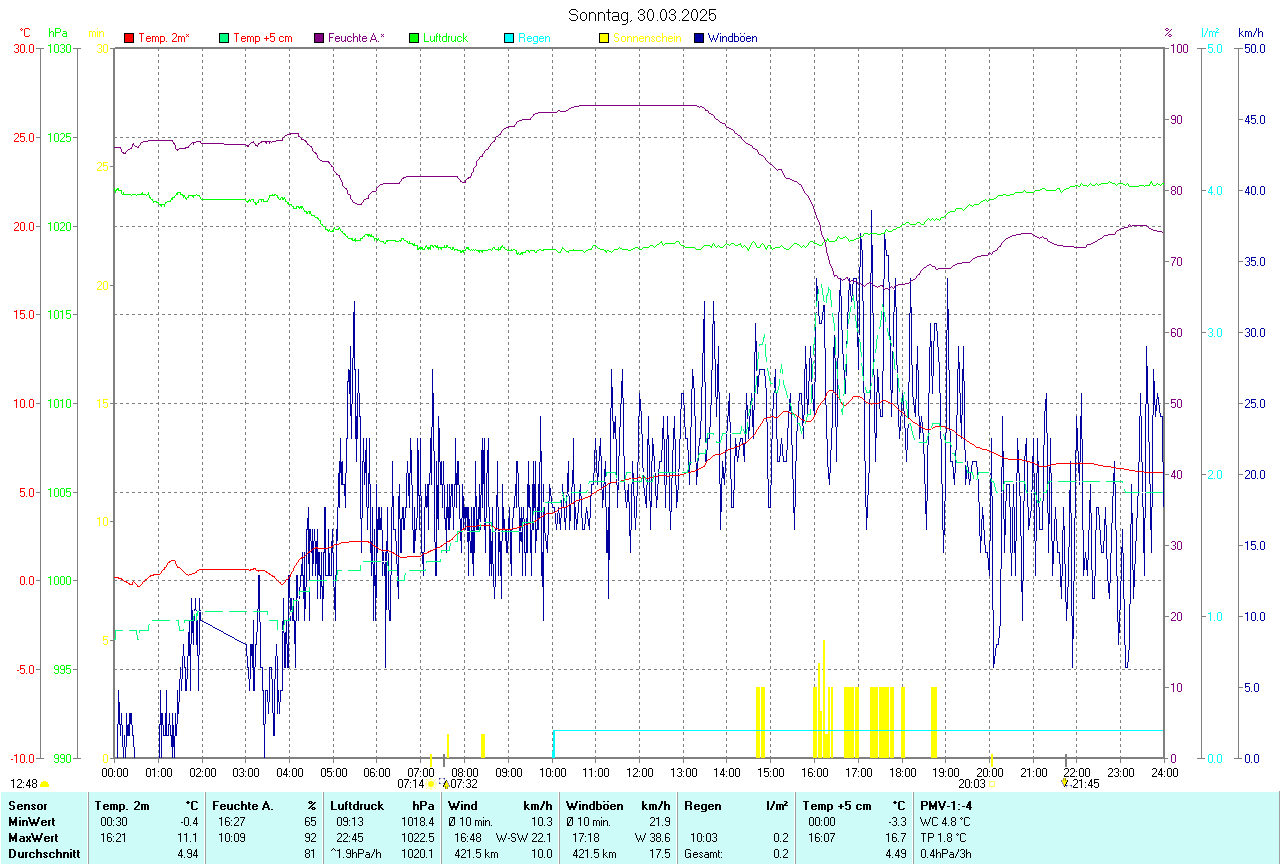Click the PMV-1:-4 table entry
The height and width of the screenshot is (864, 1280).
coord(946,805)
